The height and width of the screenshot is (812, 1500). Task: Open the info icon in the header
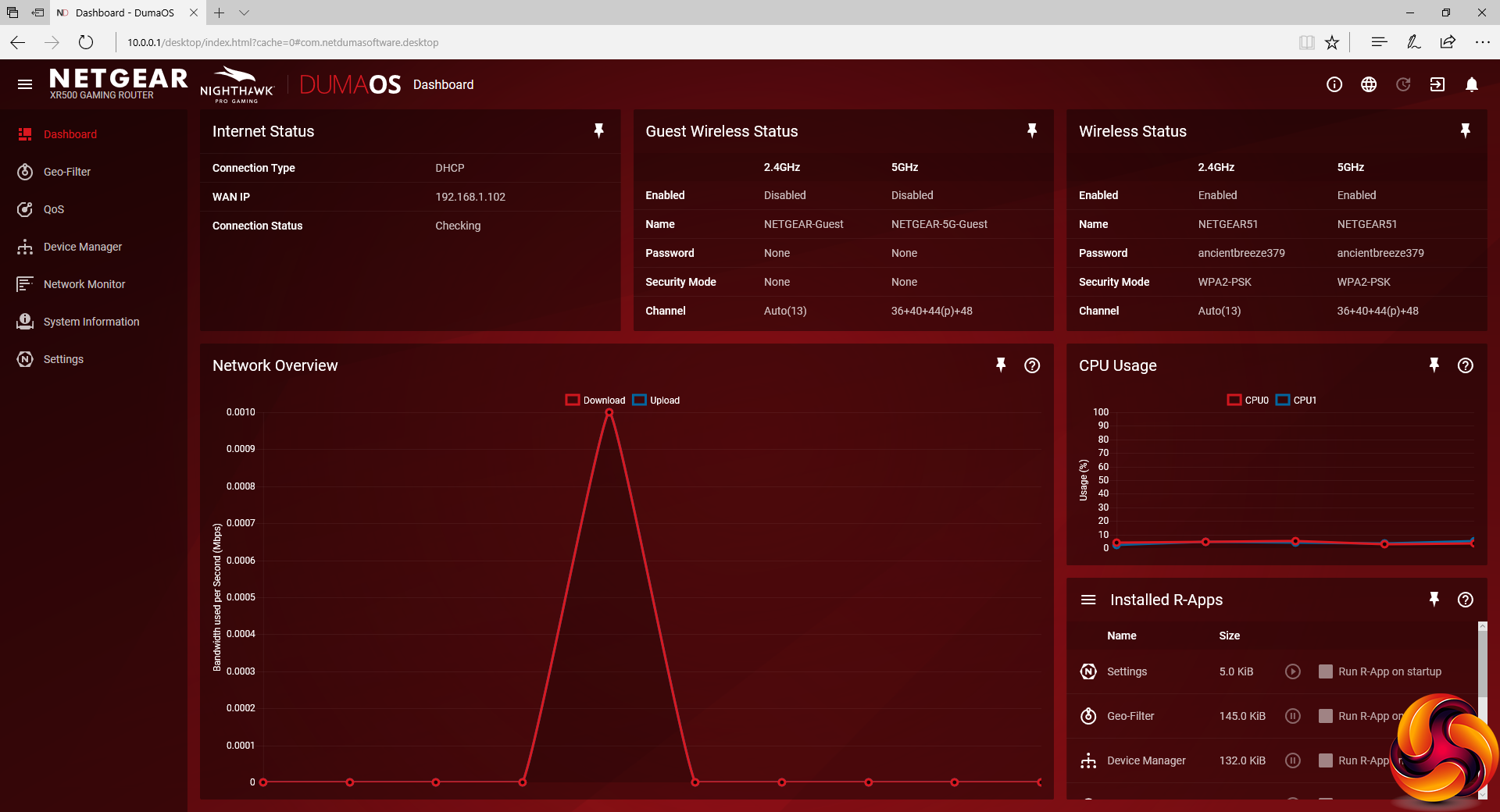click(1334, 84)
